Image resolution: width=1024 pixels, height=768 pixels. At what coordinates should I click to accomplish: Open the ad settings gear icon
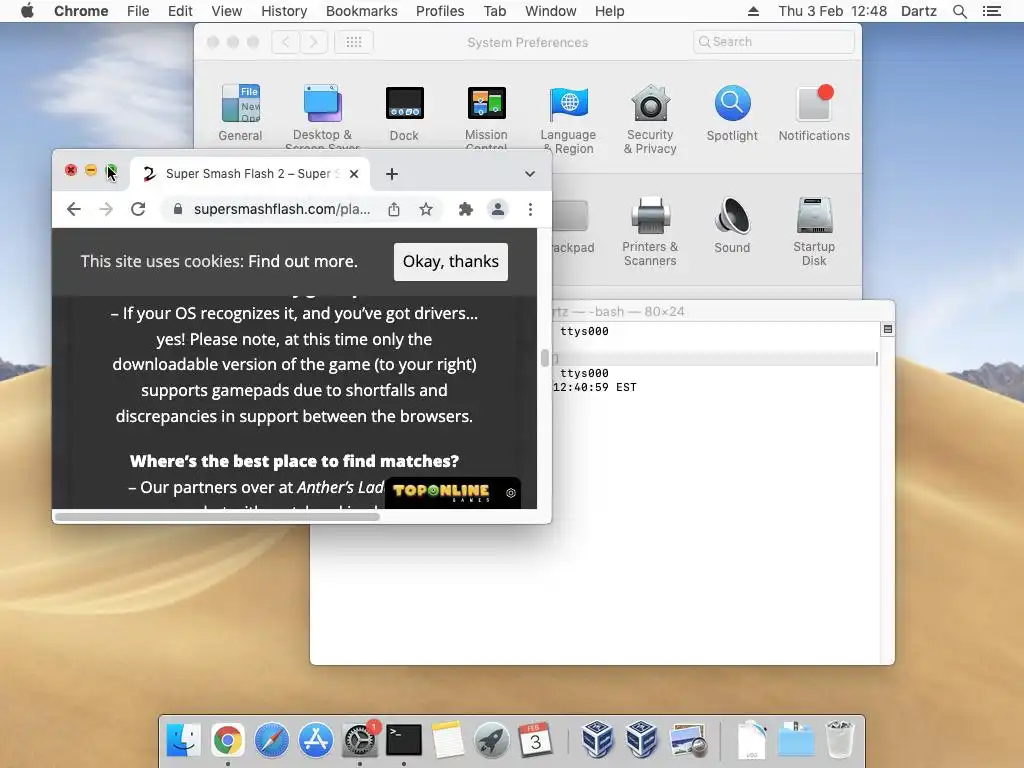[x=511, y=493]
